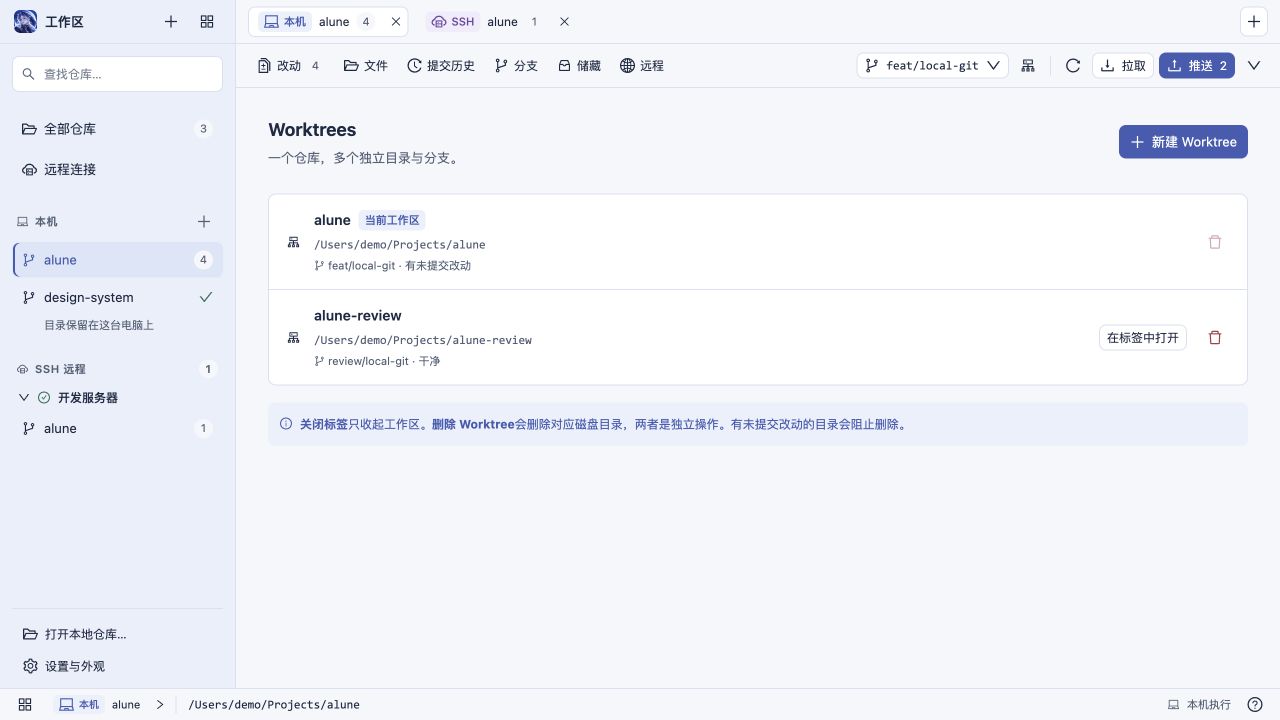Collapse the 开发服务器 group

point(25,398)
